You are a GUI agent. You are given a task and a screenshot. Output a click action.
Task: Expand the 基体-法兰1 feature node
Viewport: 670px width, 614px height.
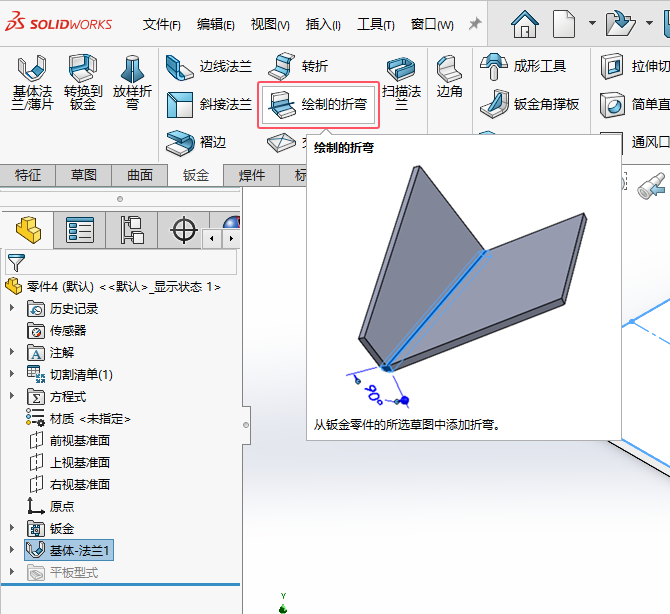[12, 549]
